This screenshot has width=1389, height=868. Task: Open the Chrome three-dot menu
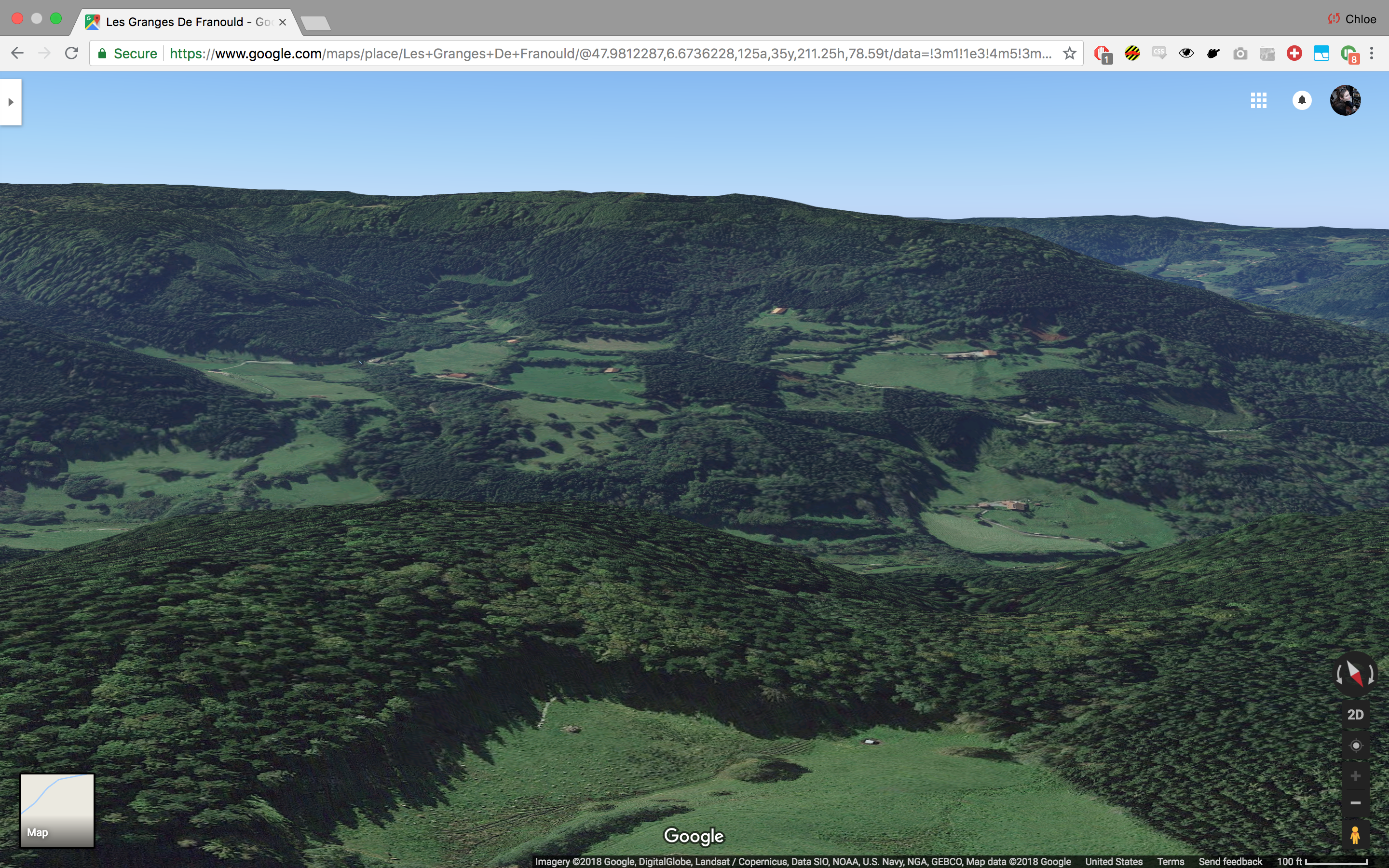coord(1372,54)
